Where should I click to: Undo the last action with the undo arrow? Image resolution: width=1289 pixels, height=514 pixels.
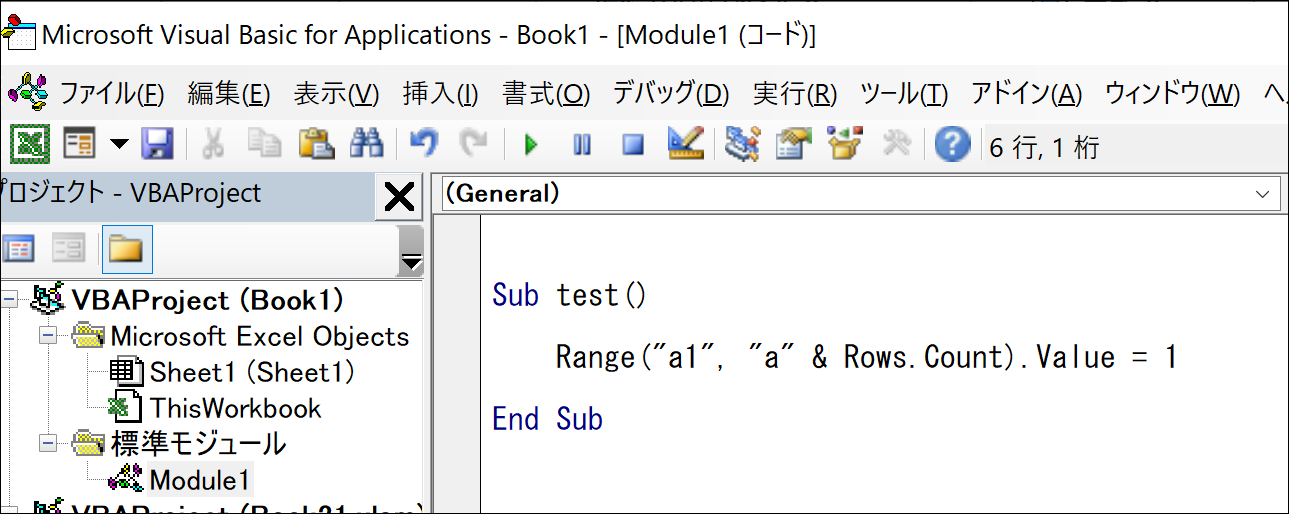coord(424,145)
